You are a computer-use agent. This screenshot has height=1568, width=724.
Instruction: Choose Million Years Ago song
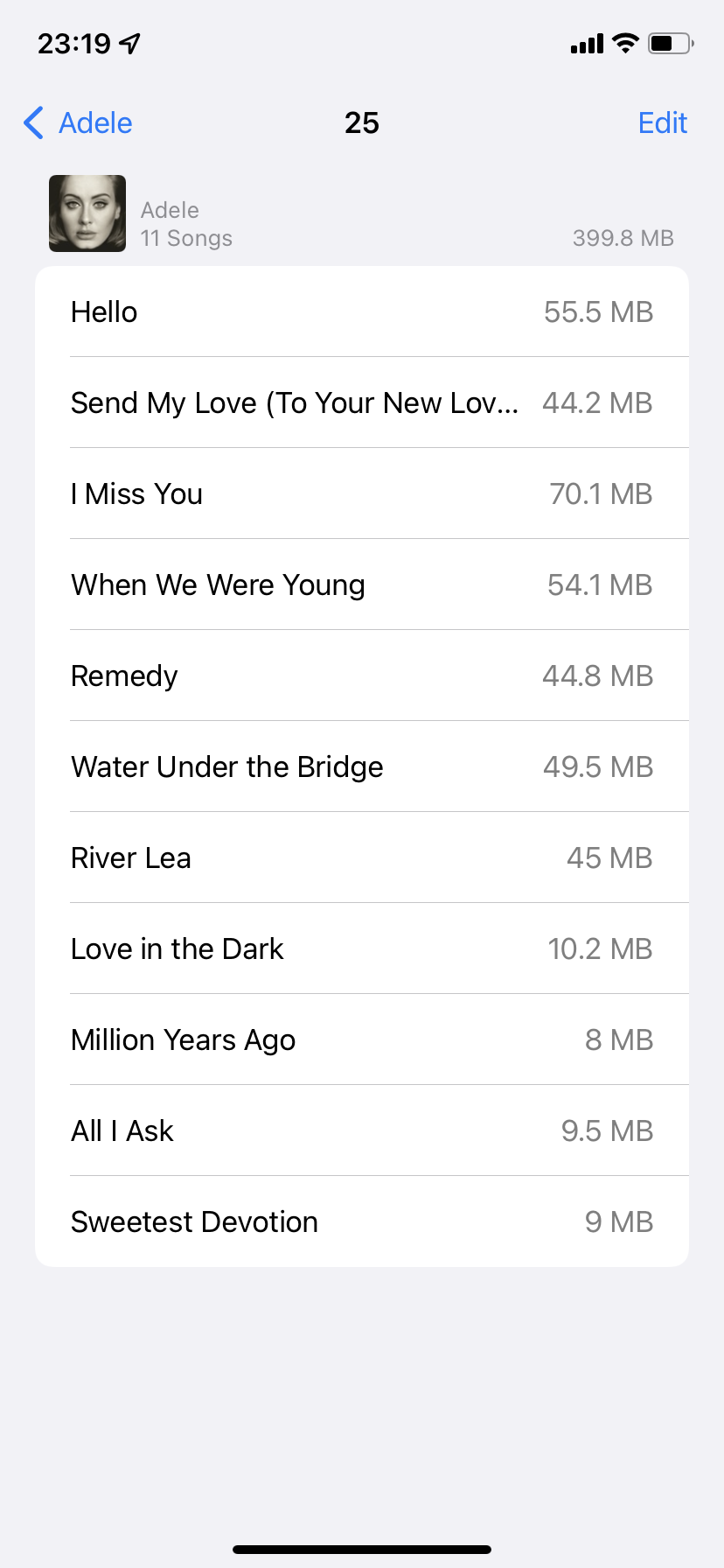click(x=362, y=1040)
